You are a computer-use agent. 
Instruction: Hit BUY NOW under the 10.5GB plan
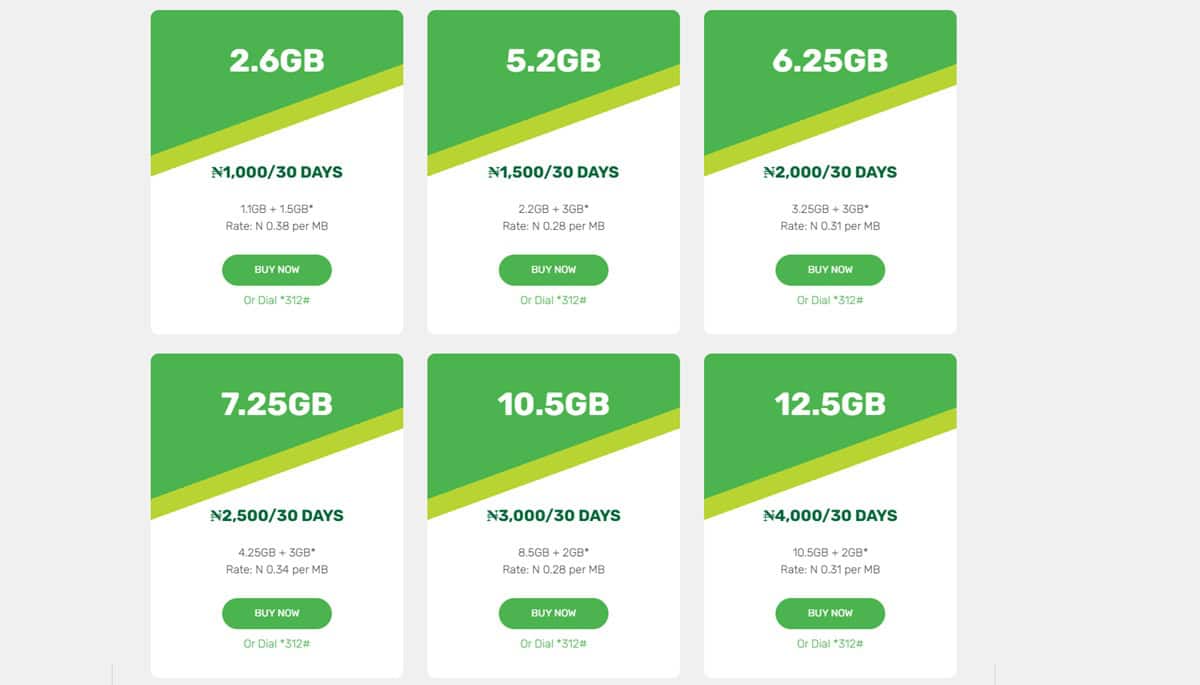[553, 613]
